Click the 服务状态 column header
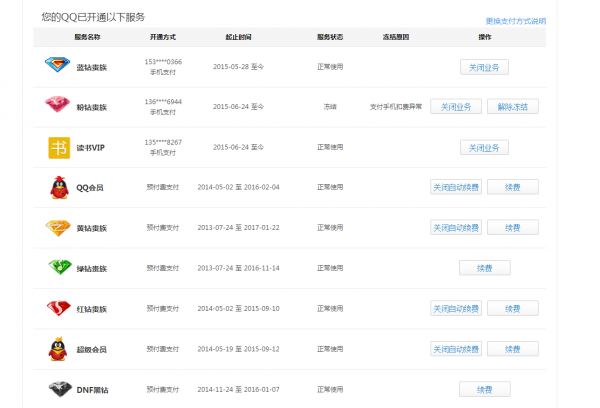The width and height of the screenshot is (600, 408). tap(330, 37)
